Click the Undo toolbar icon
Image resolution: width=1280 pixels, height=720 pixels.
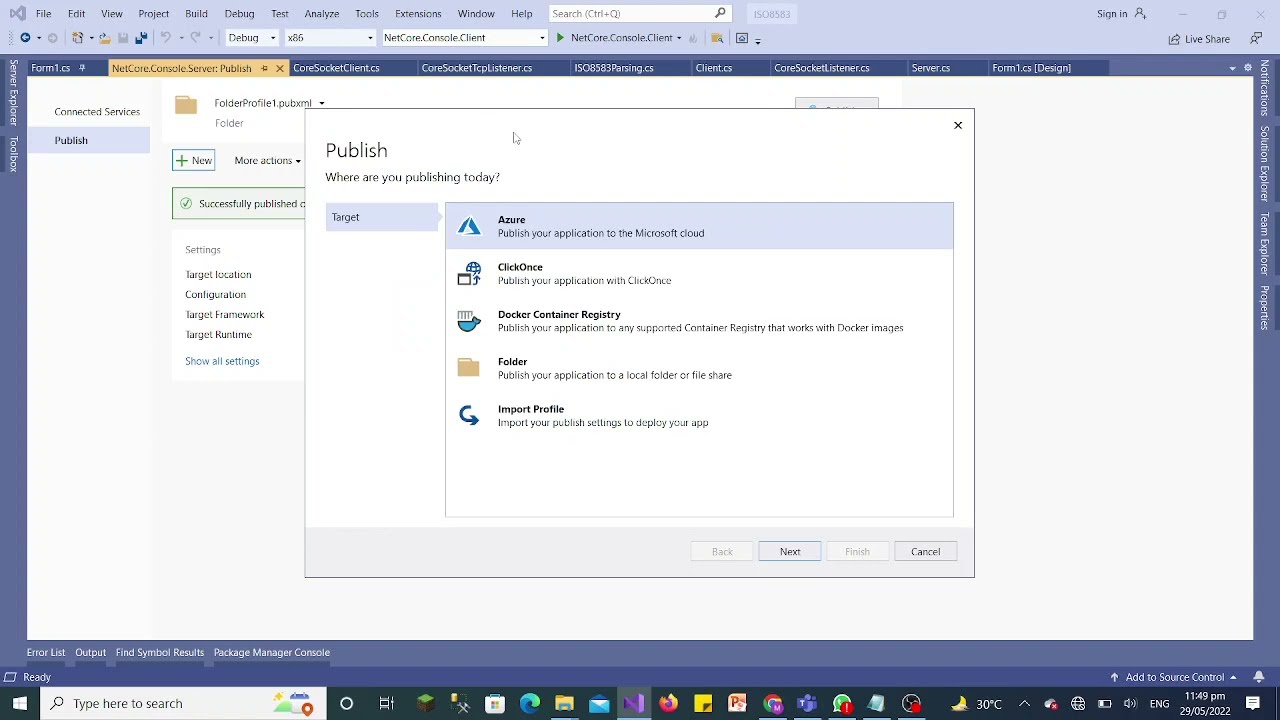(x=166, y=38)
